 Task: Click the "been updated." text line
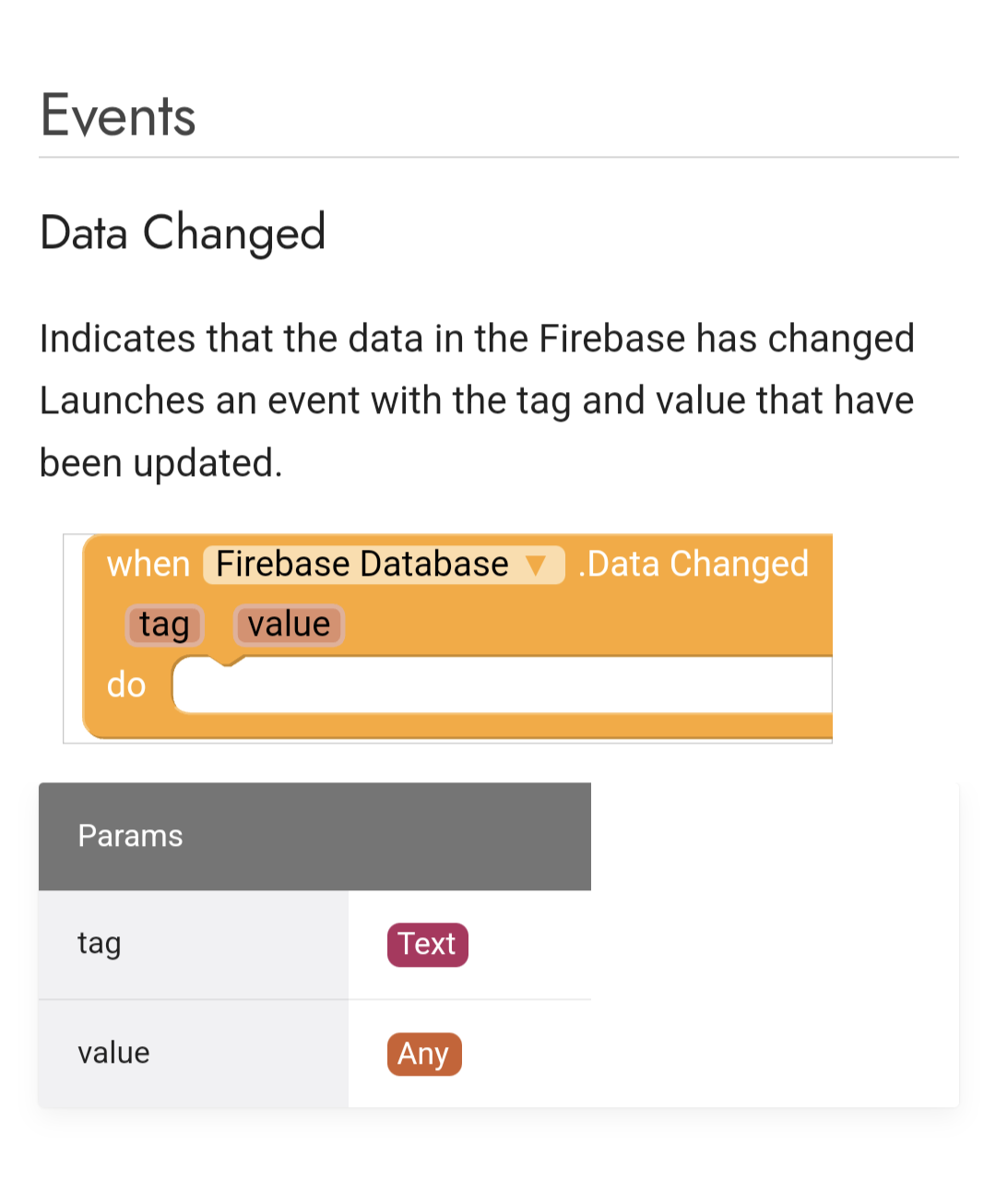160,463
